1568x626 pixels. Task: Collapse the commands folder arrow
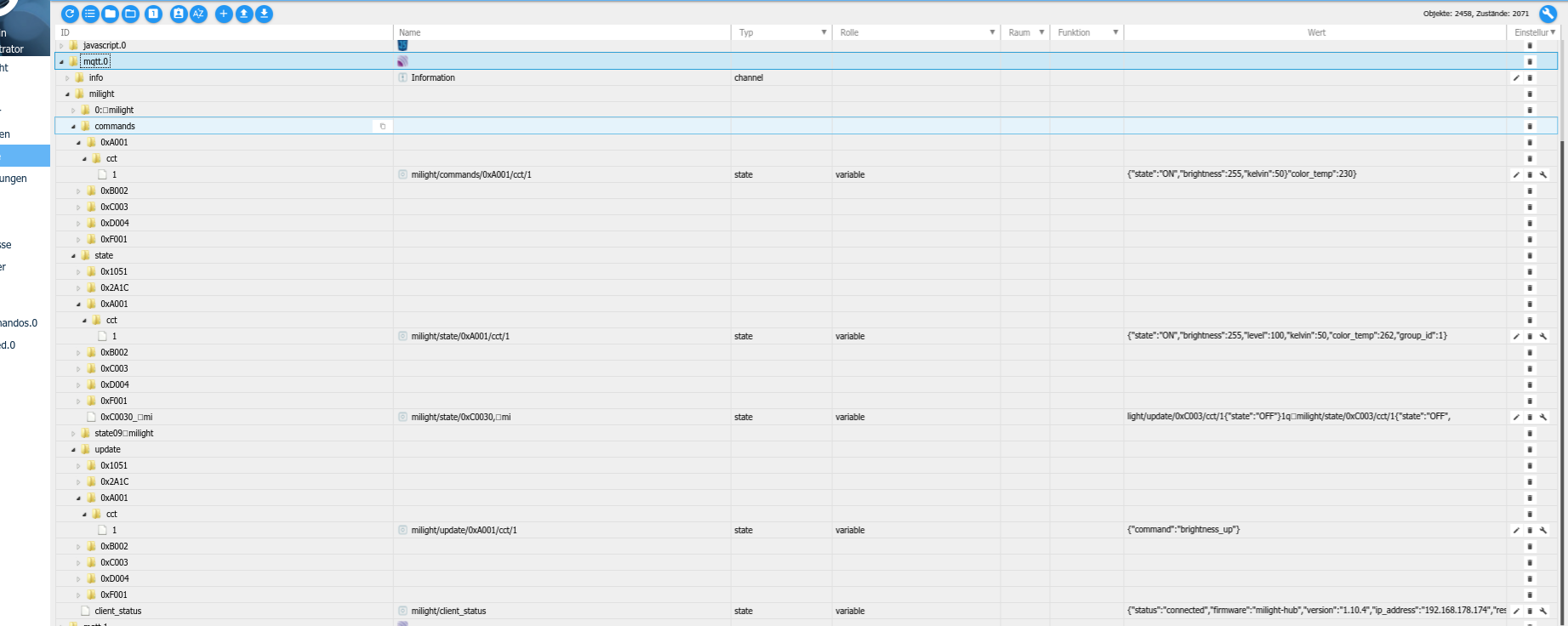73,127
